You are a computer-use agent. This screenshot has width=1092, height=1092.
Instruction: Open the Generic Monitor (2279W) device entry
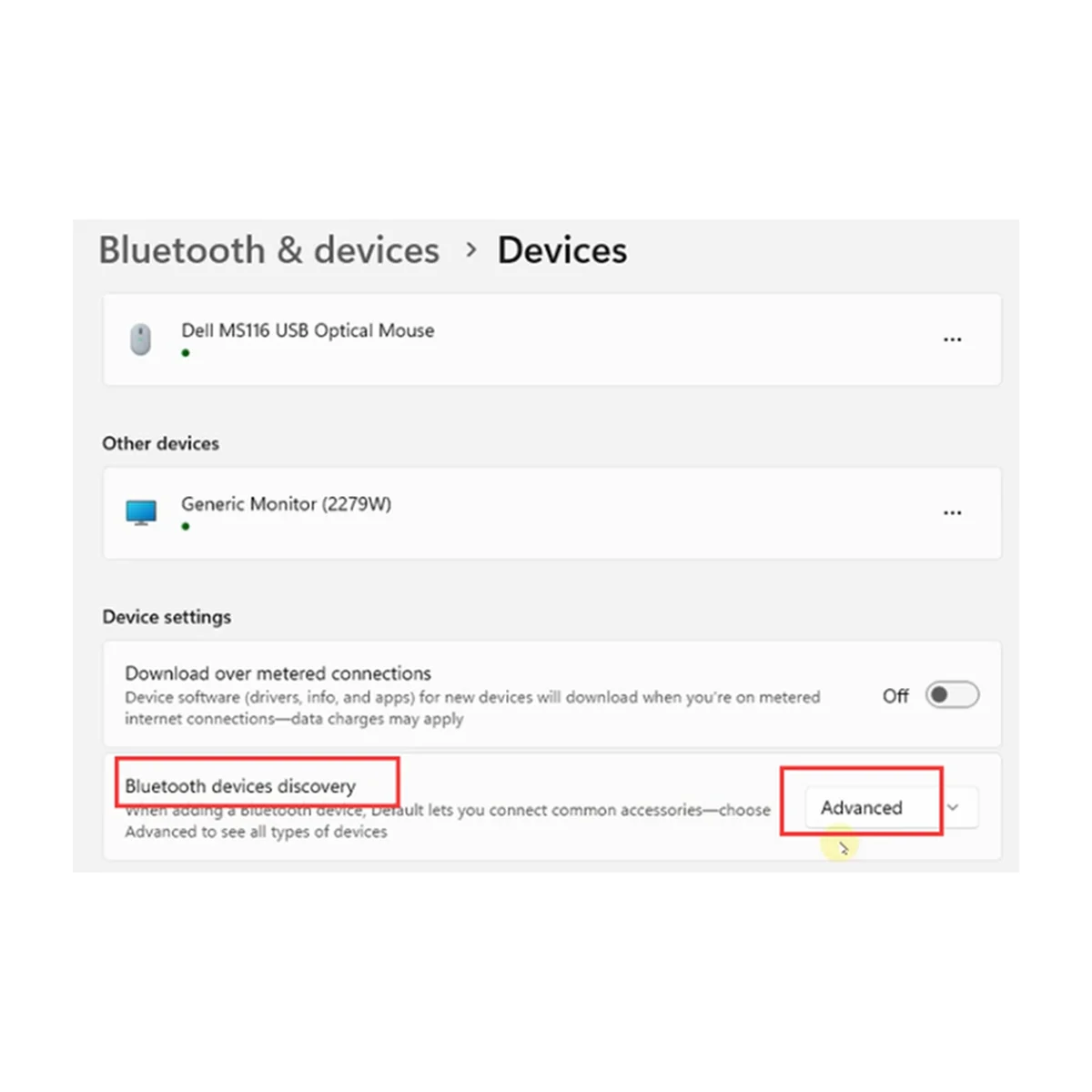click(286, 503)
